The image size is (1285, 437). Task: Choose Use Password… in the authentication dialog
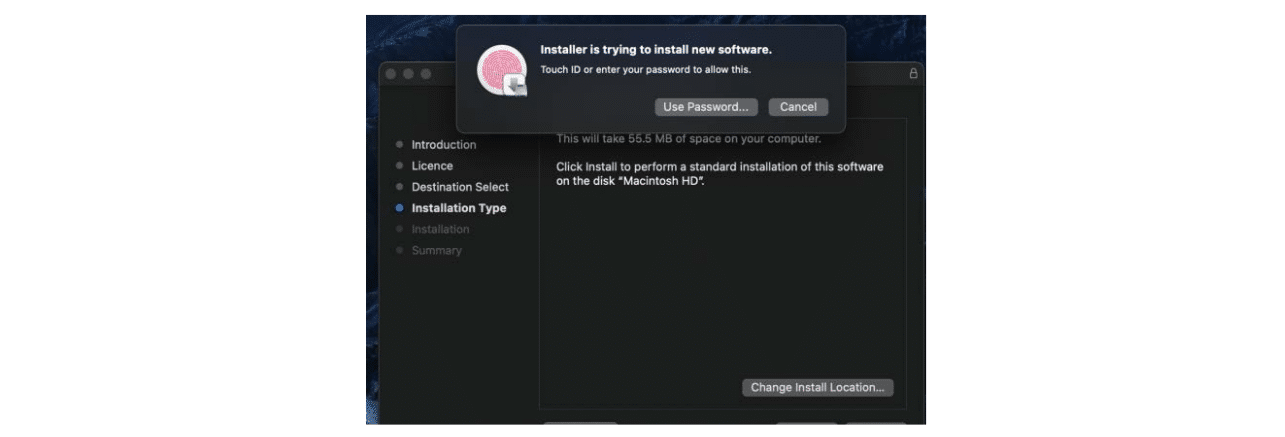[x=706, y=107]
